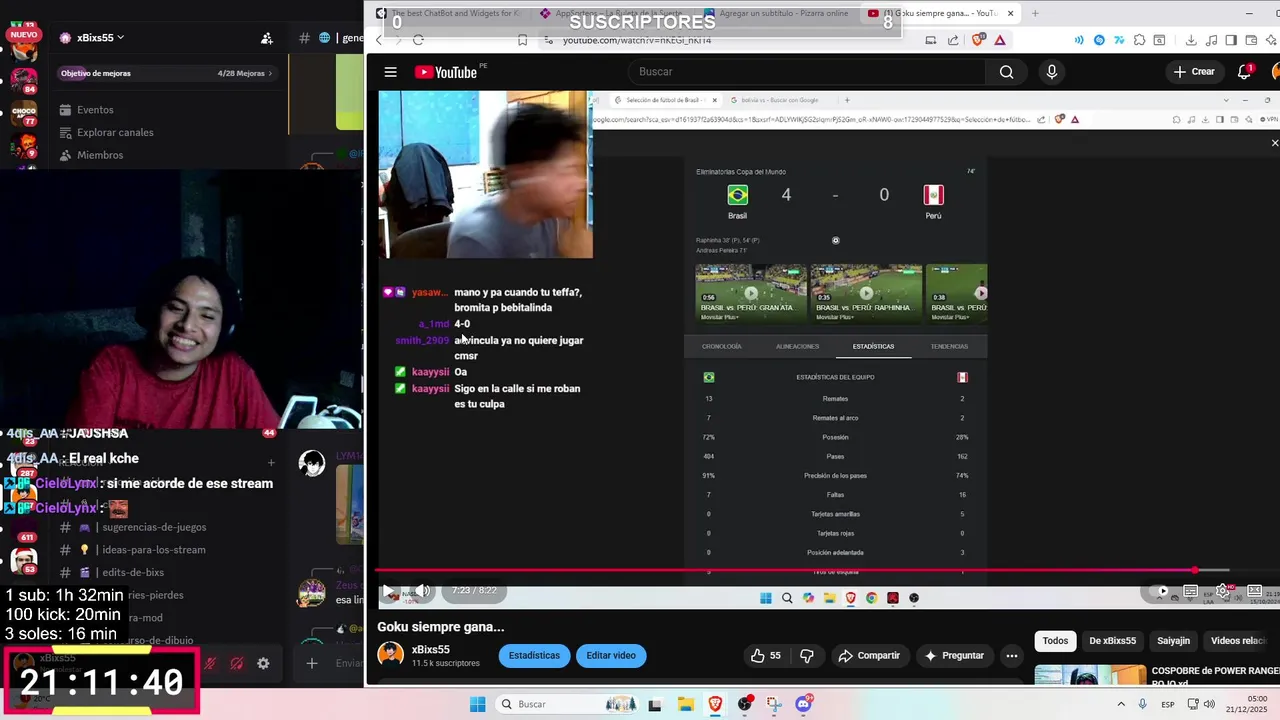Screen dimensions: 1280x720
Task: Show hidden system tray icons chevron
Action: (1120, 704)
